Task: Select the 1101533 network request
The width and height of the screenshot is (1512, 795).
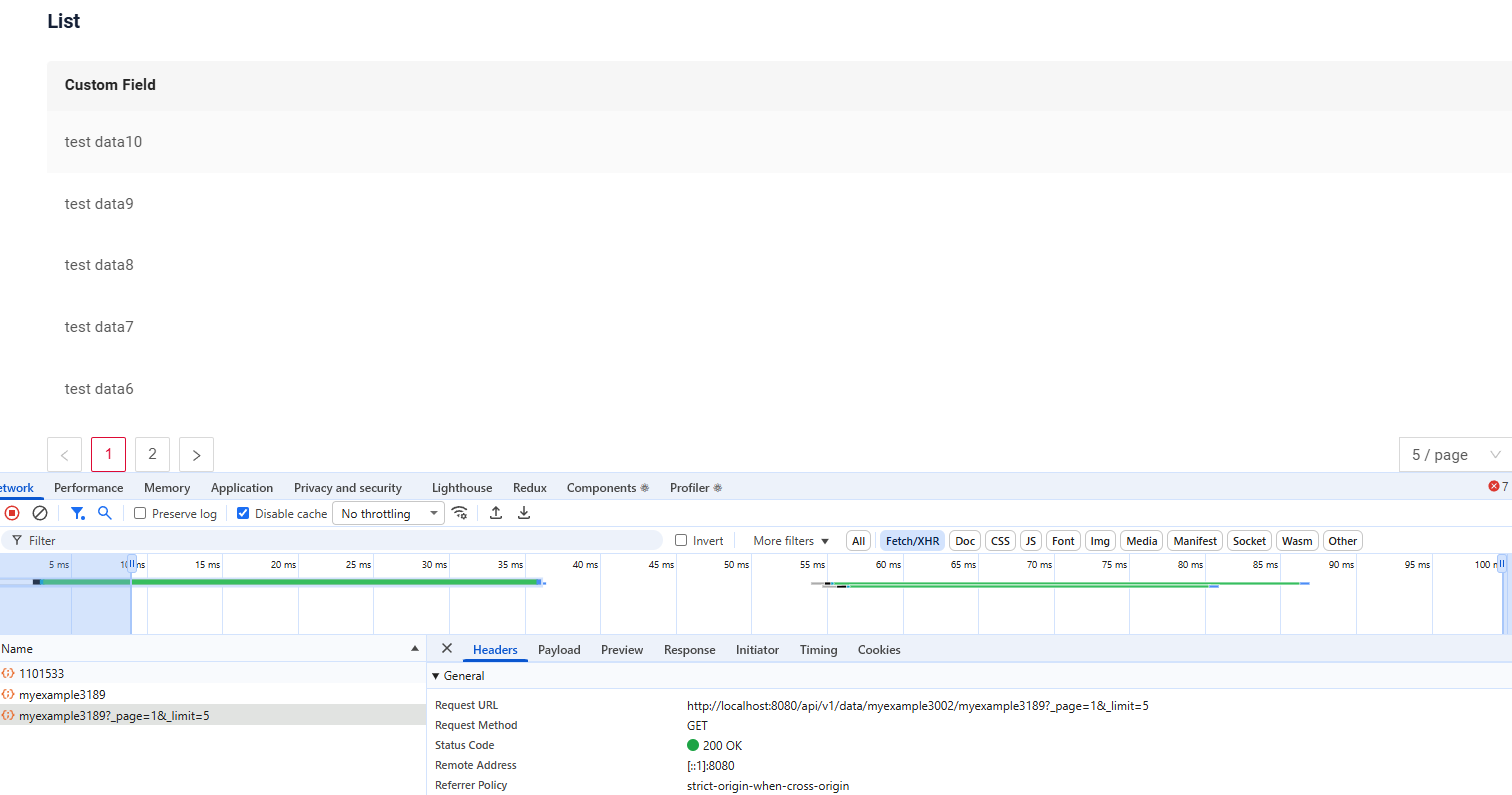Action: tap(41, 674)
